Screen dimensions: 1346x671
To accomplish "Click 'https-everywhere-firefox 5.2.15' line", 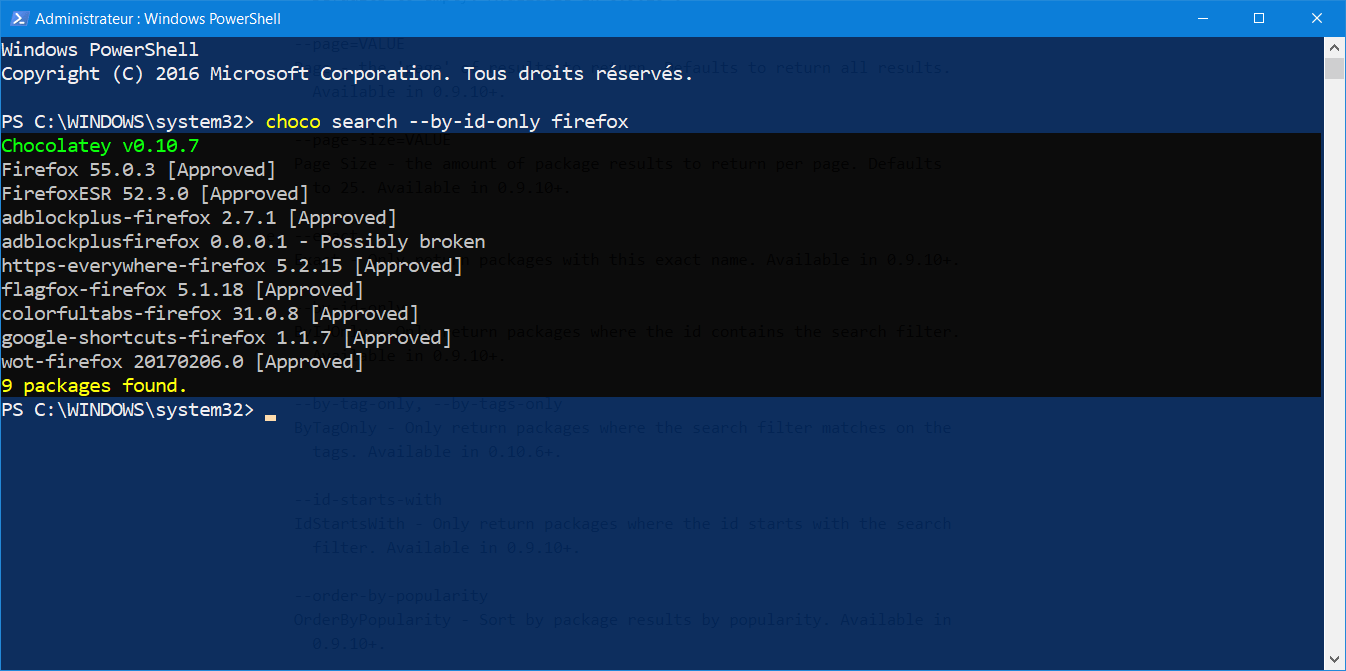I will 232,266.
